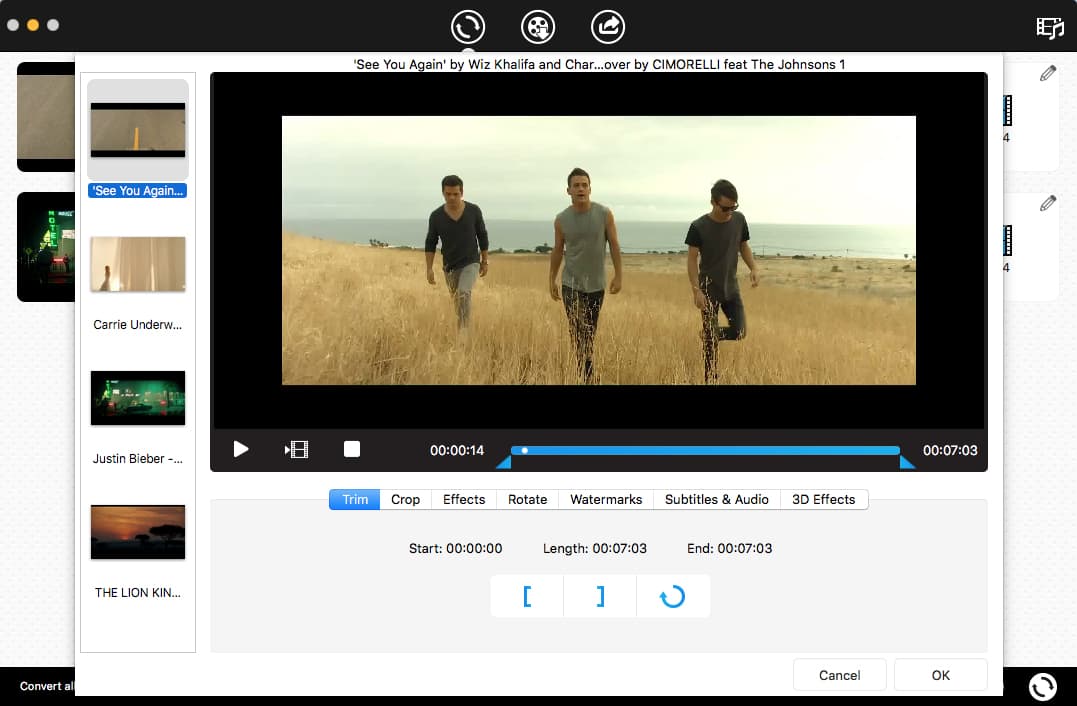Click the 'Start: 00:00:00' value
The height and width of the screenshot is (706, 1077).
(x=455, y=548)
